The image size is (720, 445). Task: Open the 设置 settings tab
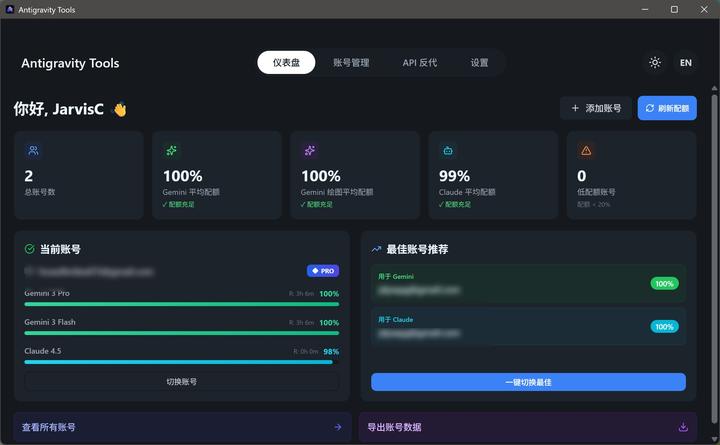479,62
